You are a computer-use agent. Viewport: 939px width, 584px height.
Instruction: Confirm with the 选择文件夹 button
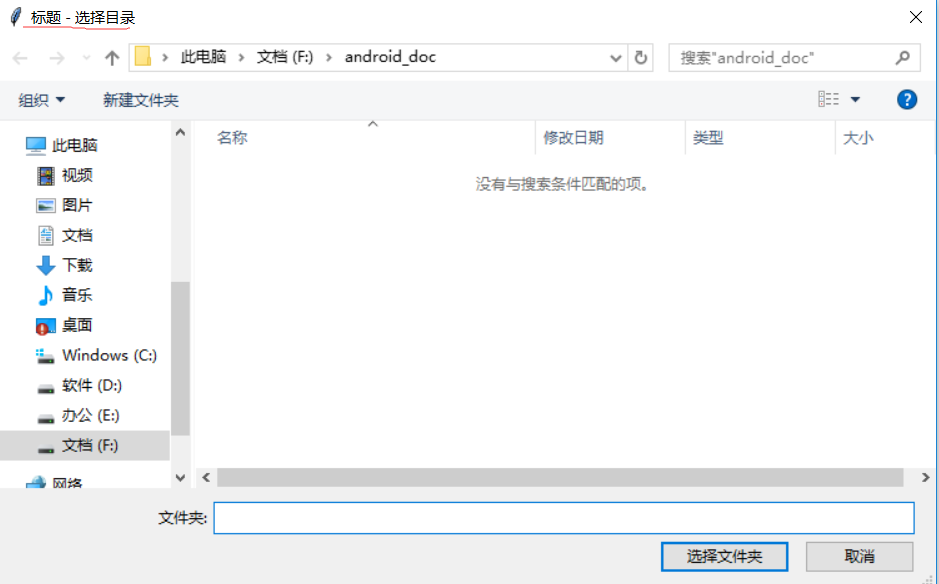(724, 556)
